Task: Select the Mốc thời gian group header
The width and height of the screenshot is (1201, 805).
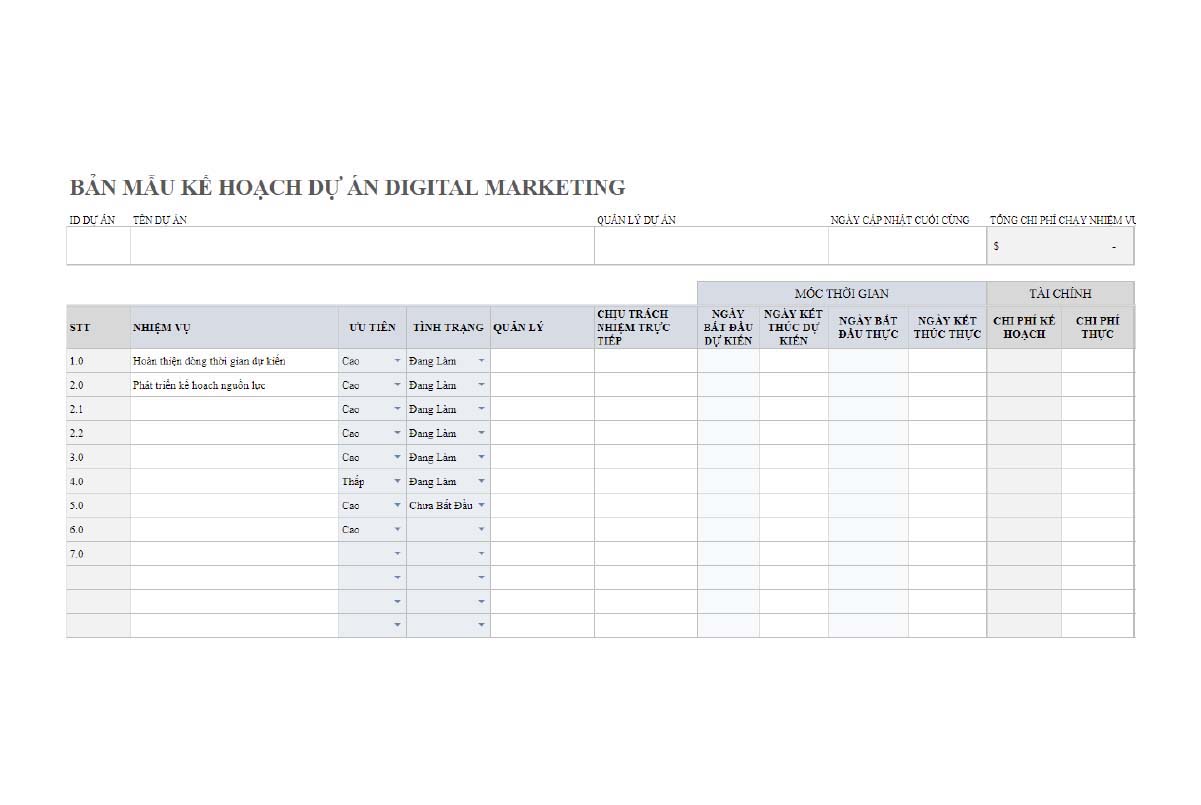Action: point(842,293)
